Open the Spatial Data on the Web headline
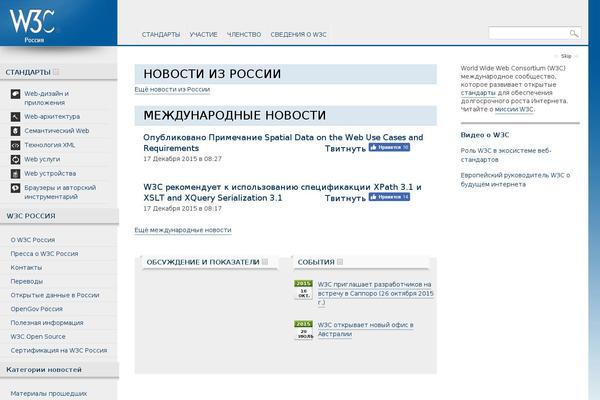Screen dimensions: 600x400 pos(283,143)
